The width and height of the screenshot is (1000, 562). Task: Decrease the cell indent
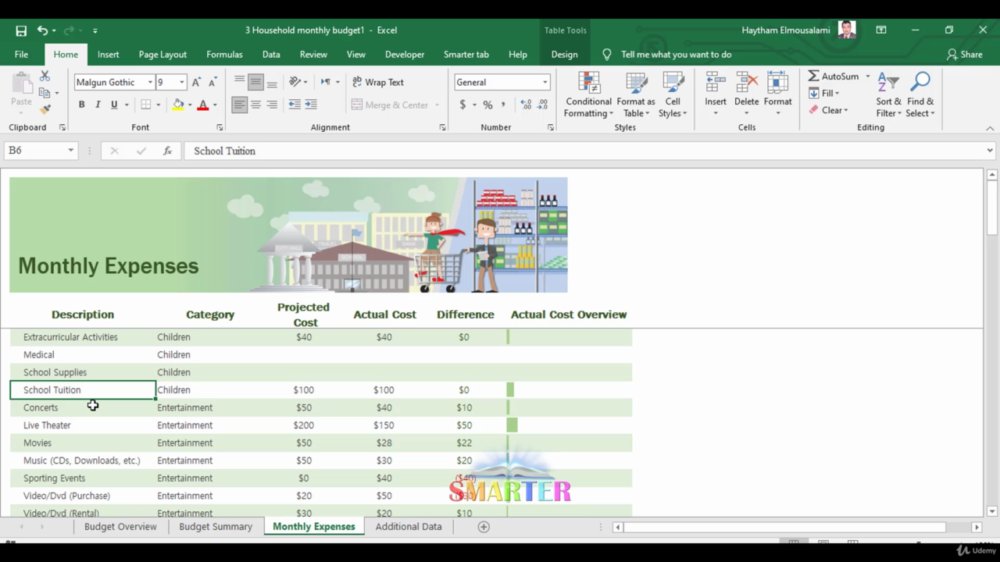coord(294,105)
